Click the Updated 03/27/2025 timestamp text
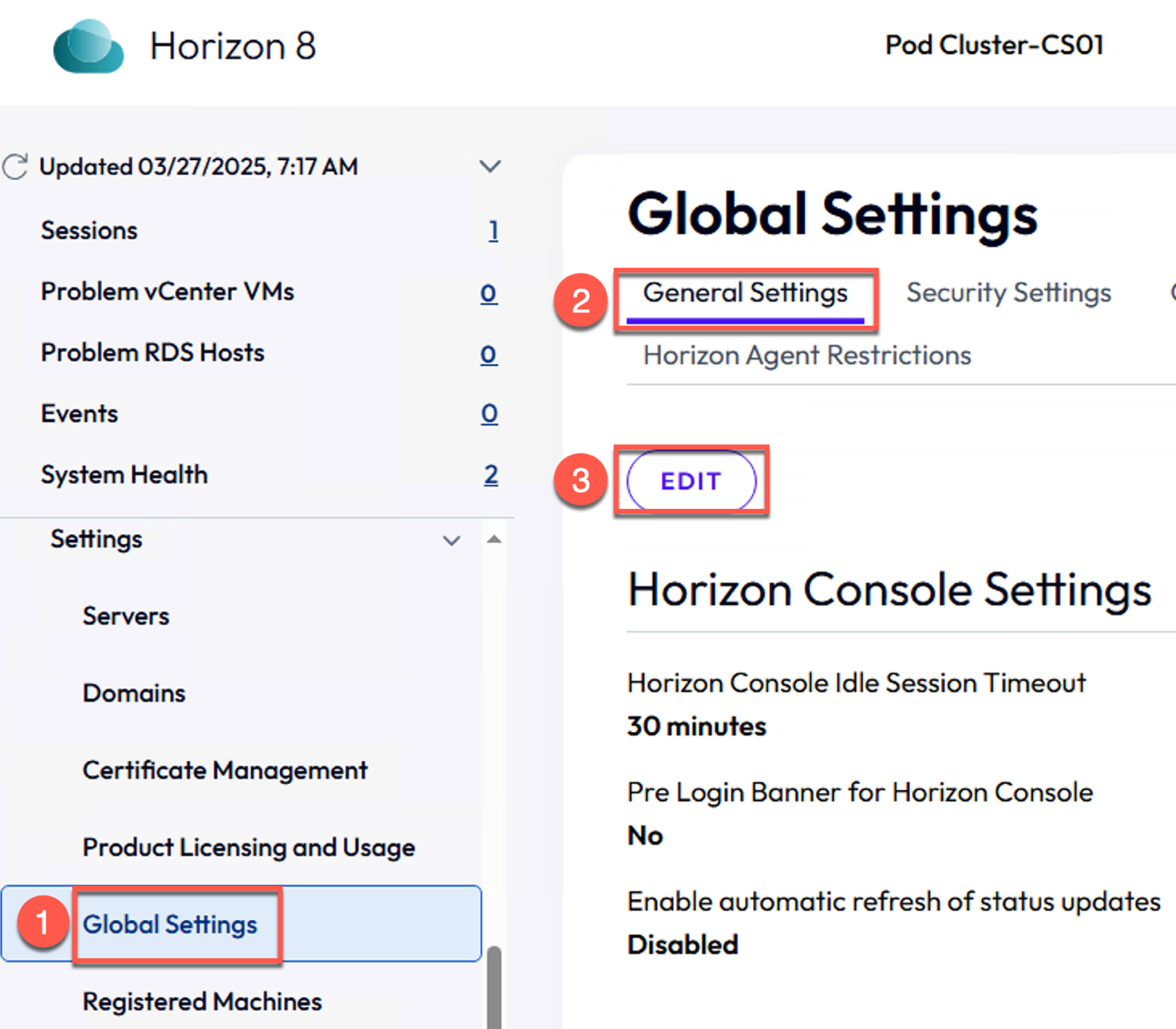The width and height of the screenshot is (1176, 1029). [x=198, y=167]
